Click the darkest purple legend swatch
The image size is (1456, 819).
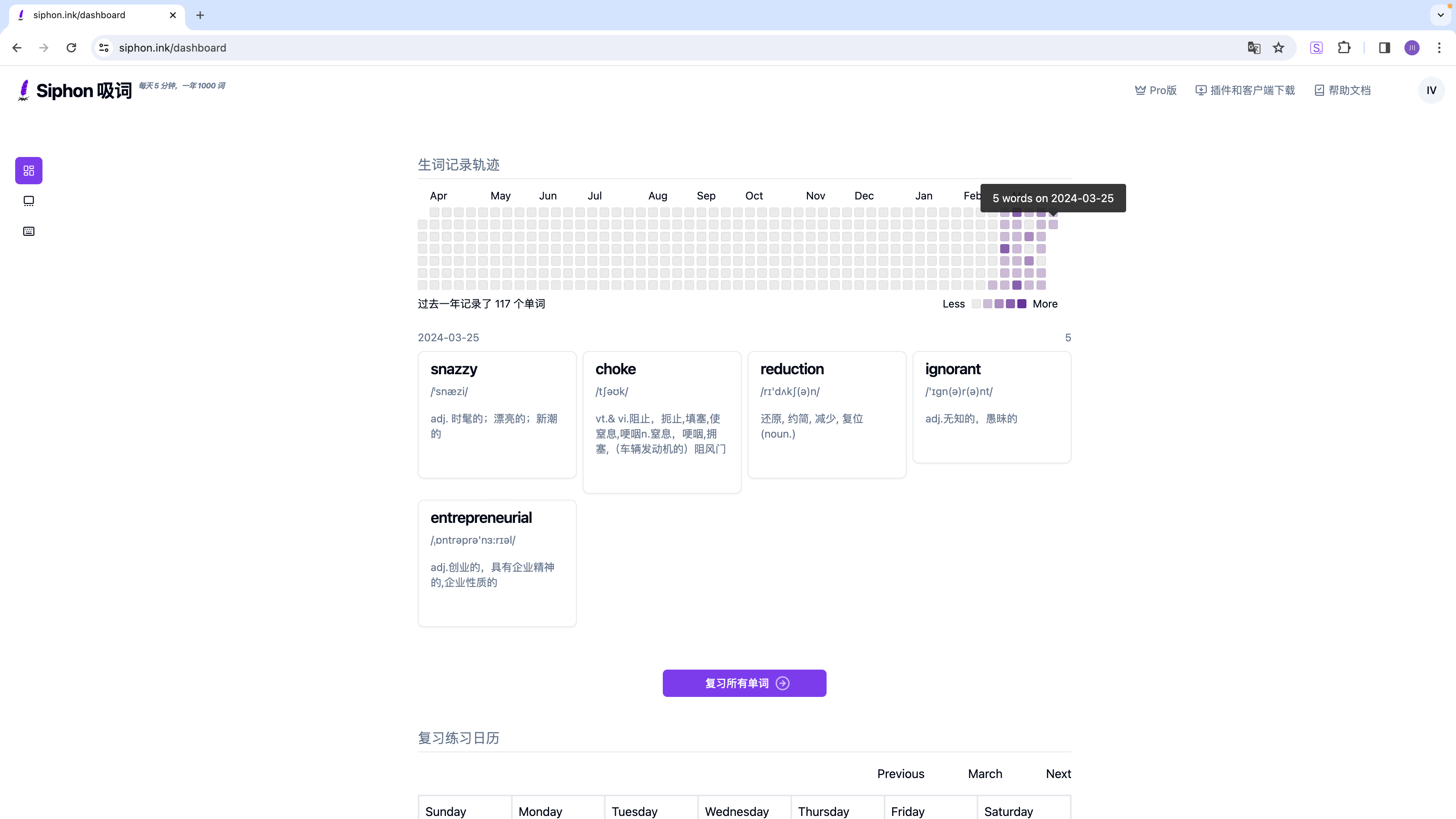click(1022, 304)
